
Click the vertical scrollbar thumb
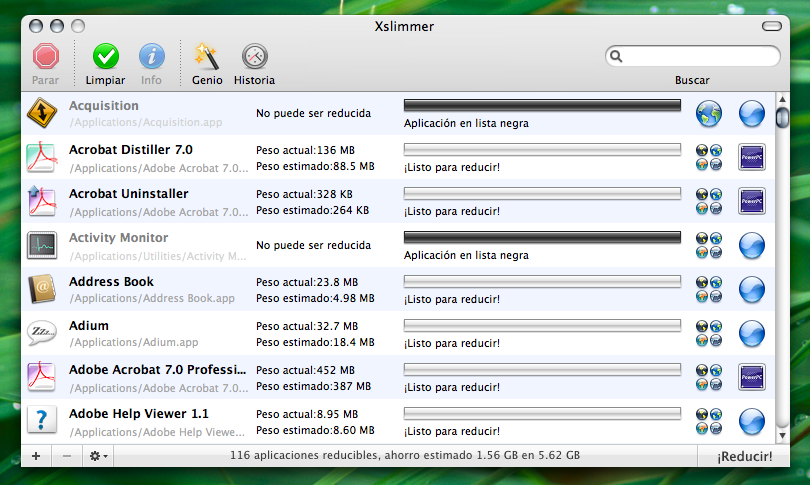tap(782, 117)
